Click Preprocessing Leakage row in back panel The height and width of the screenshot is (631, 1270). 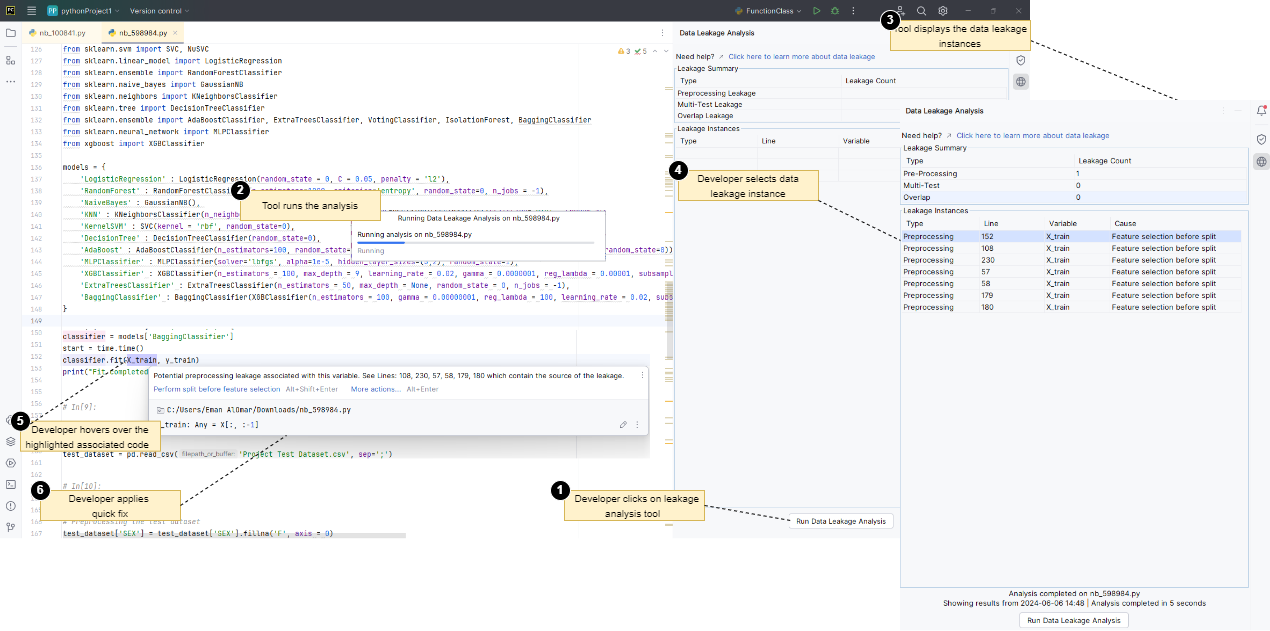coord(840,93)
